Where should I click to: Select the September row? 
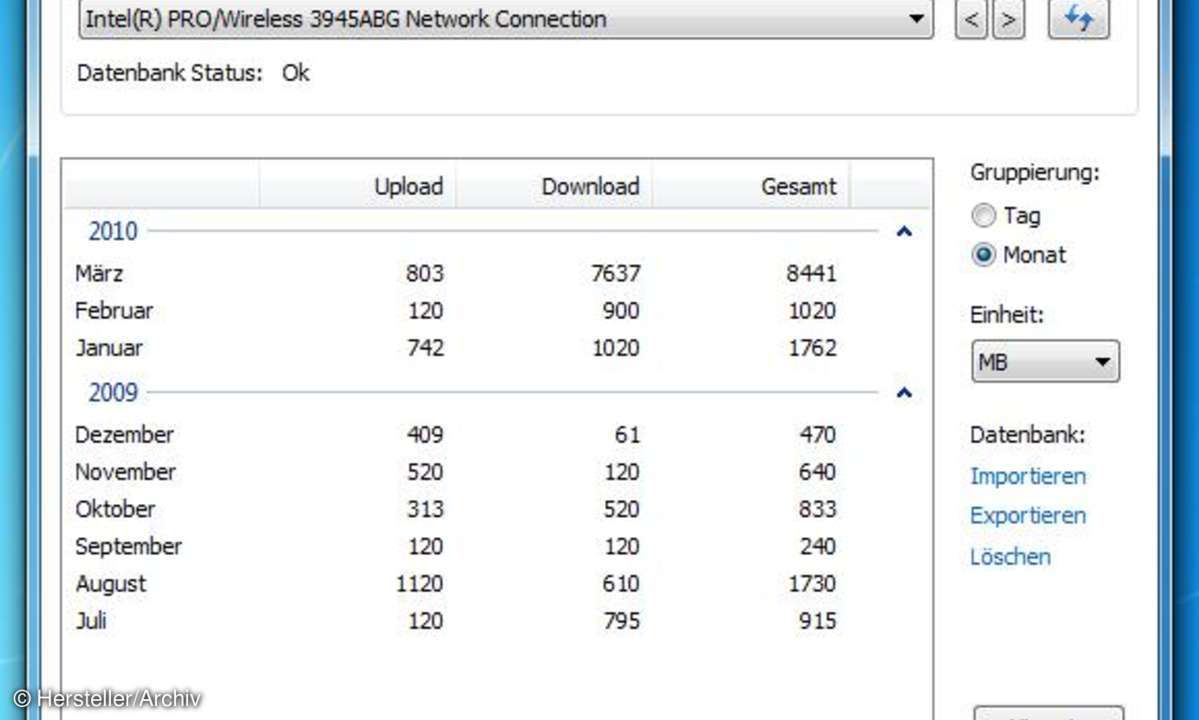click(x=497, y=546)
